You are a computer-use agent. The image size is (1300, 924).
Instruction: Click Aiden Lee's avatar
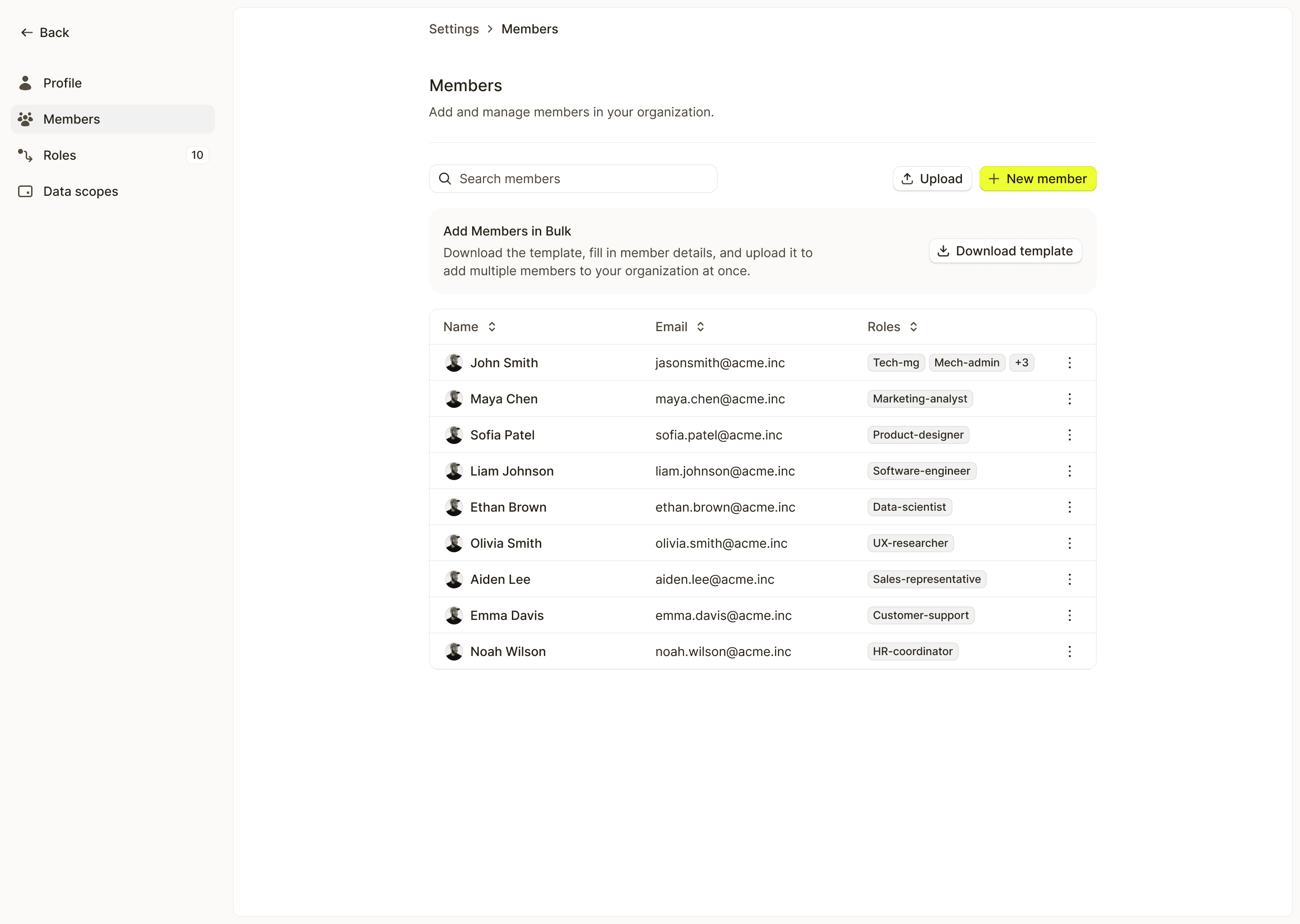(454, 579)
